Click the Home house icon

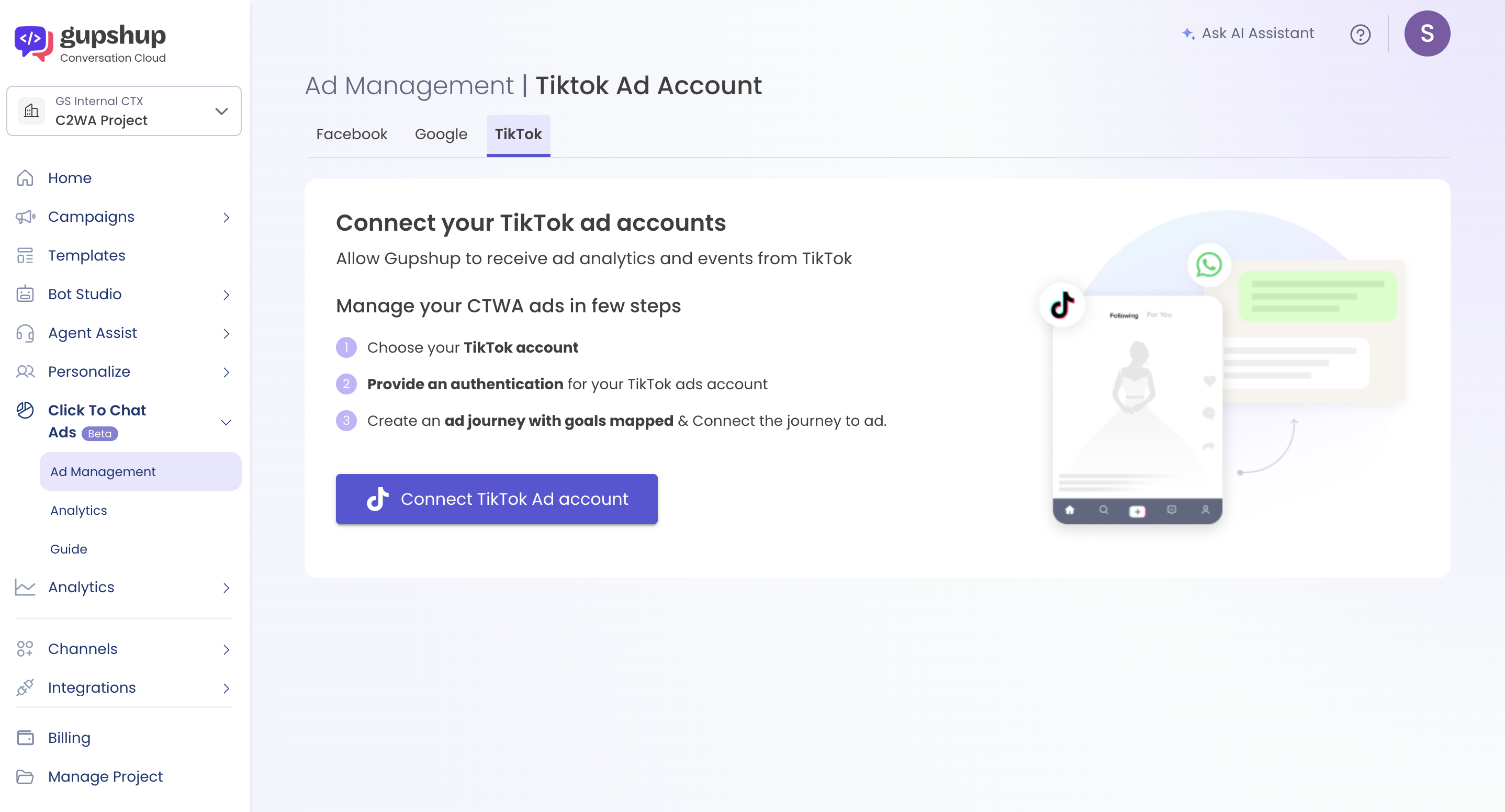[25, 177]
